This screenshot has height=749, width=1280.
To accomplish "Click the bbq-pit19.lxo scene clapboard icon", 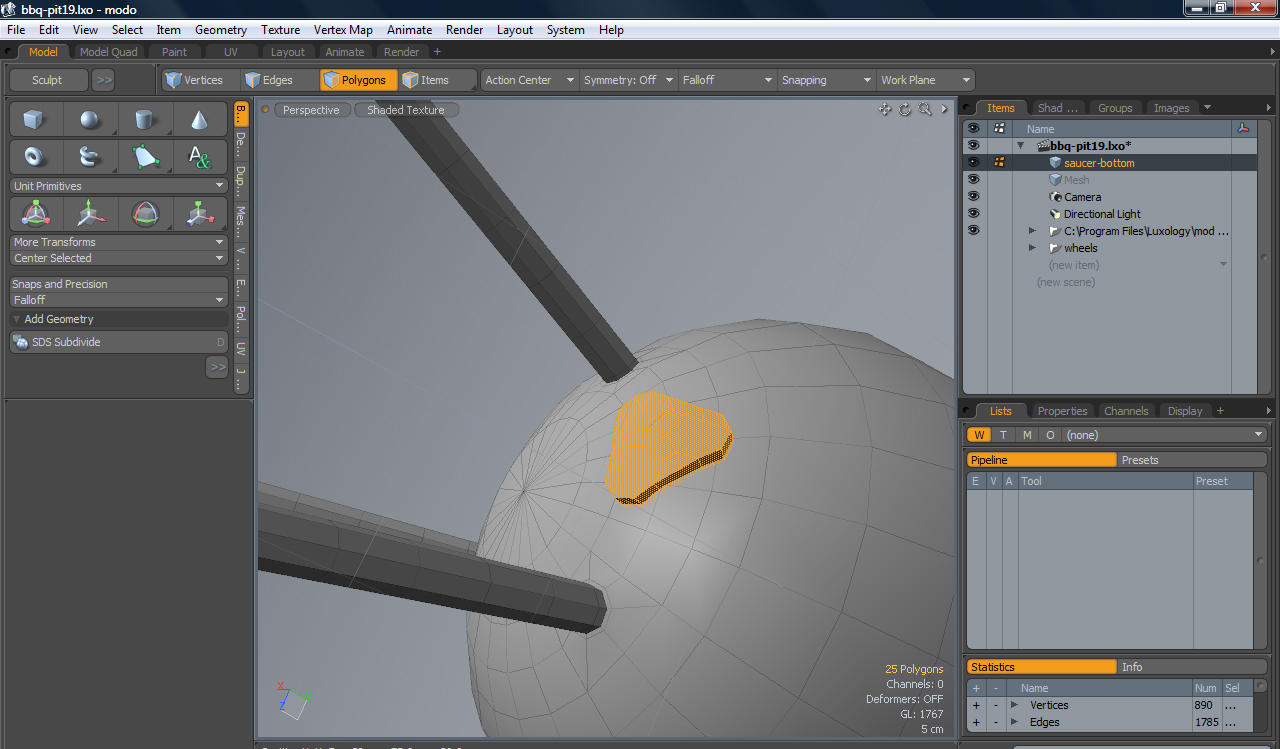I will [x=1043, y=146].
